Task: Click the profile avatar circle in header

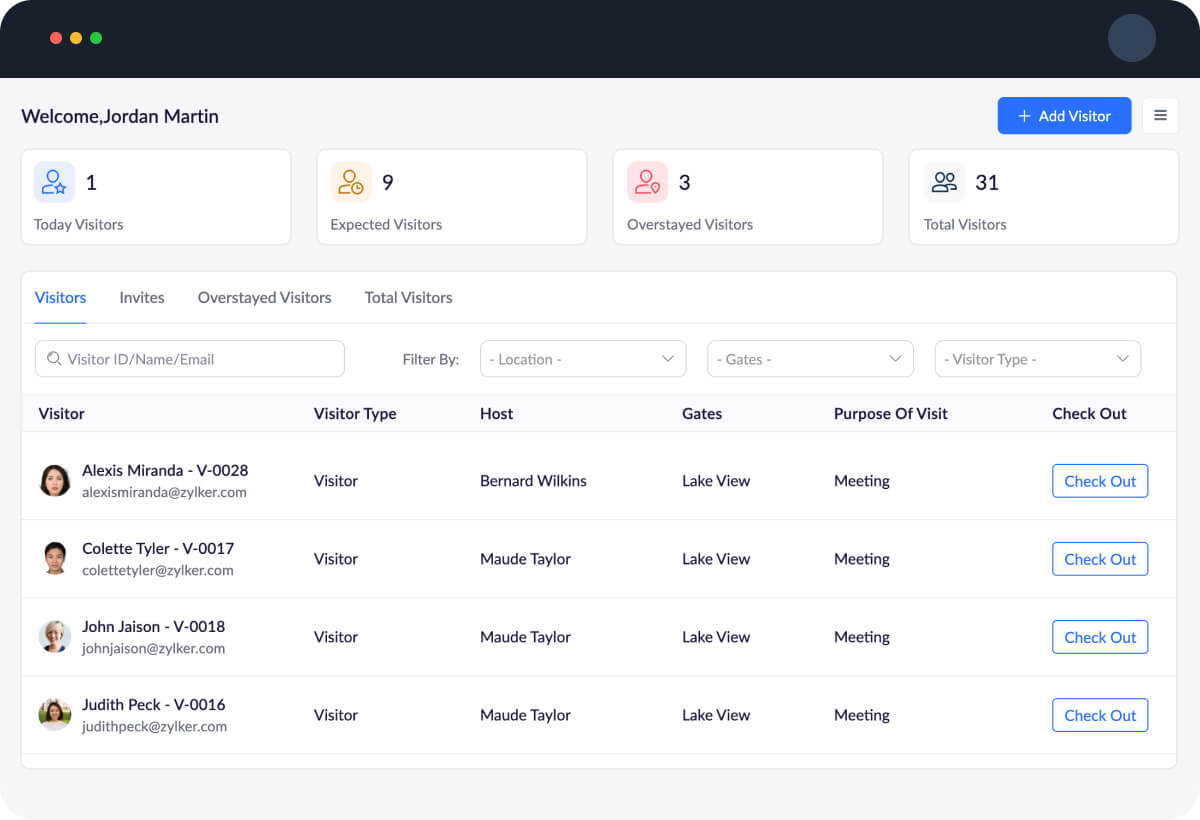Action: (1131, 39)
